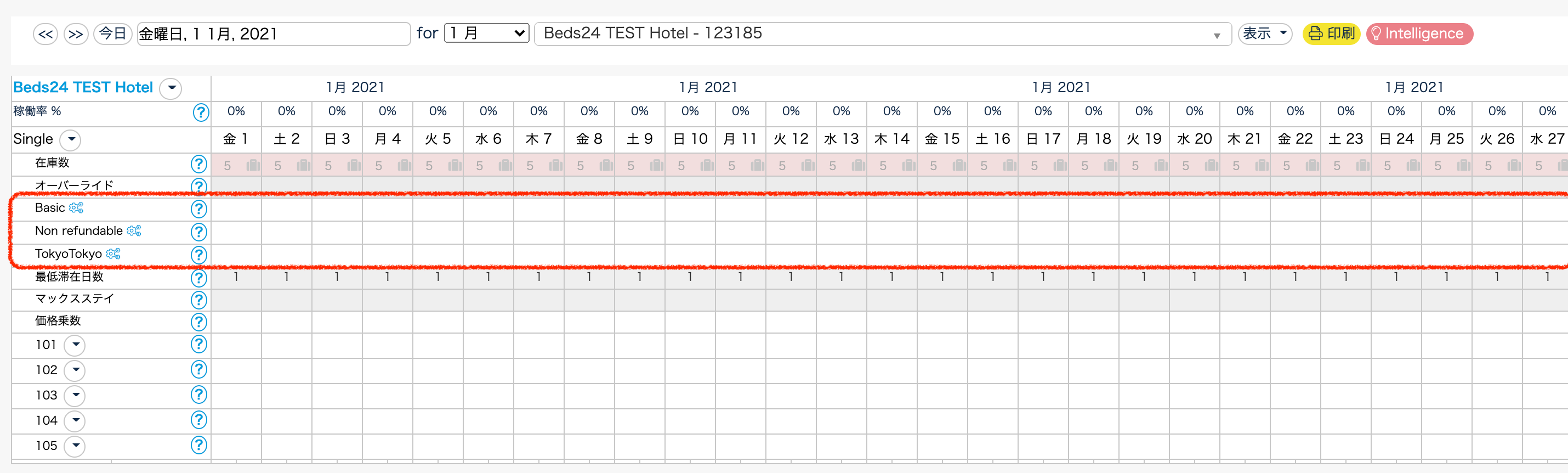The image size is (1568, 473).
Task: Click suitcase icon in 金 1 inventory cell
Action: [x=253, y=165]
